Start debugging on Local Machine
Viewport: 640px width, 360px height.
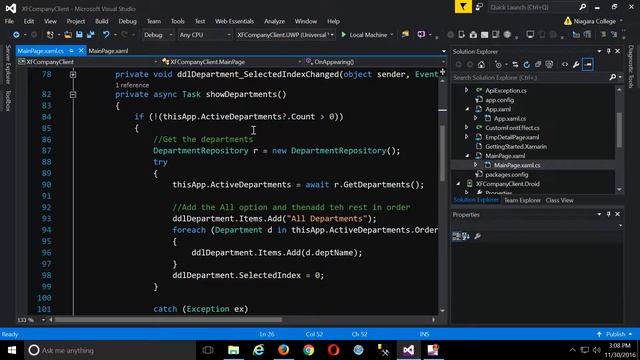pos(364,35)
